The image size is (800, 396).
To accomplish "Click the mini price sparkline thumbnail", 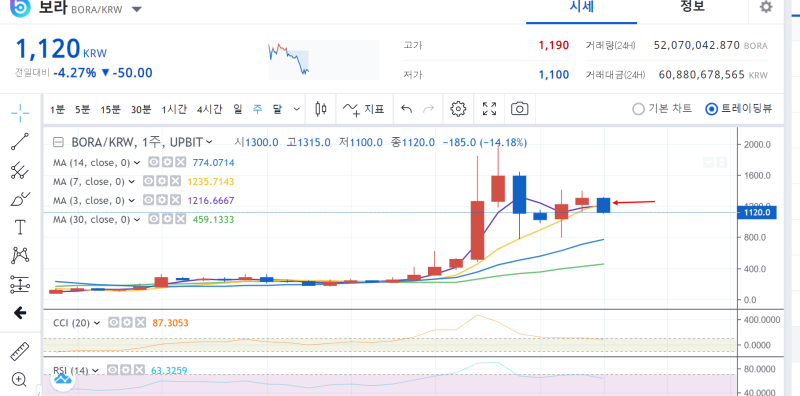I will point(323,60).
